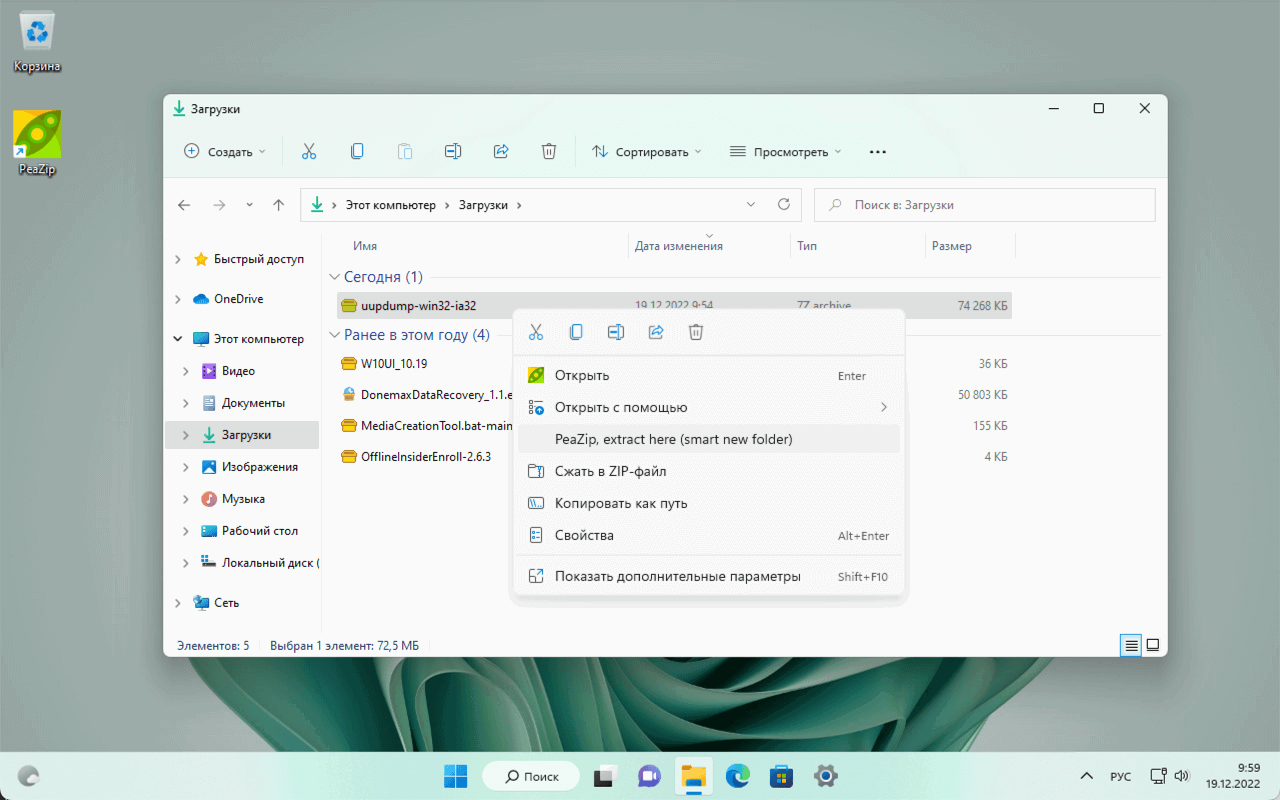Go up one folder level
1280x800 pixels.
[x=279, y=205]
